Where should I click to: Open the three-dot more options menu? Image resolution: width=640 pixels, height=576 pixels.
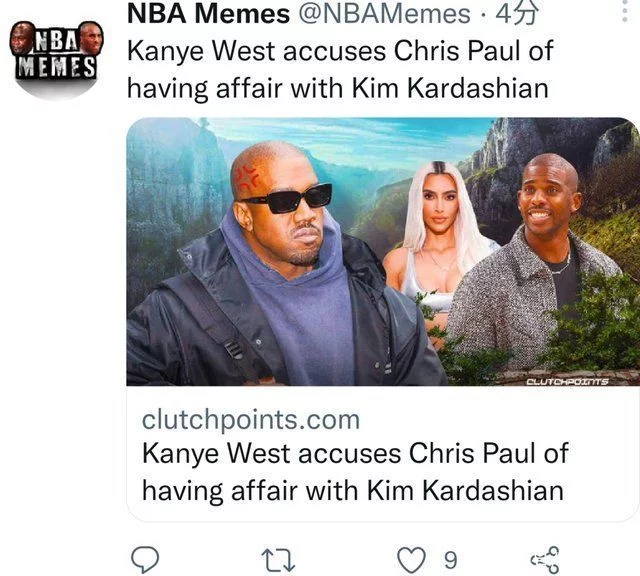click(624, 11)
